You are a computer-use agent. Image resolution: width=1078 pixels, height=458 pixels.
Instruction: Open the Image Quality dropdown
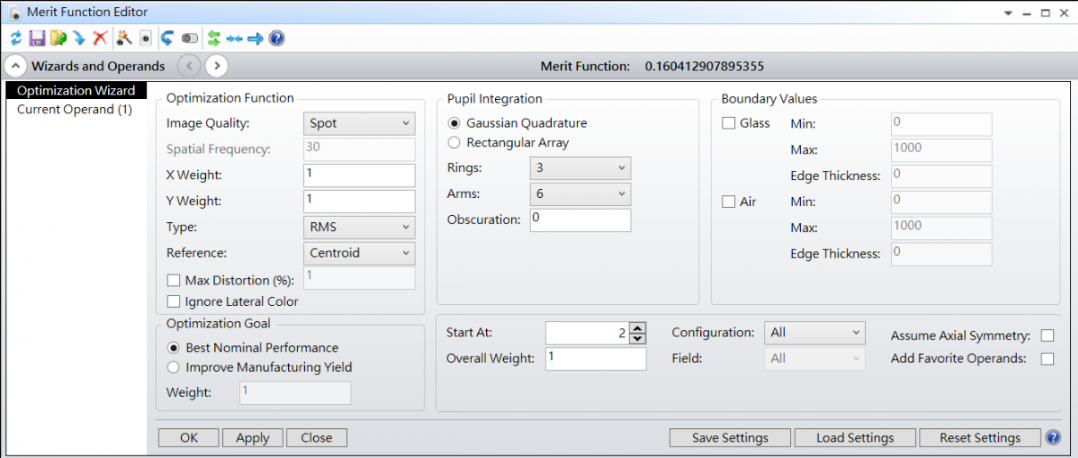click(359, 124)
